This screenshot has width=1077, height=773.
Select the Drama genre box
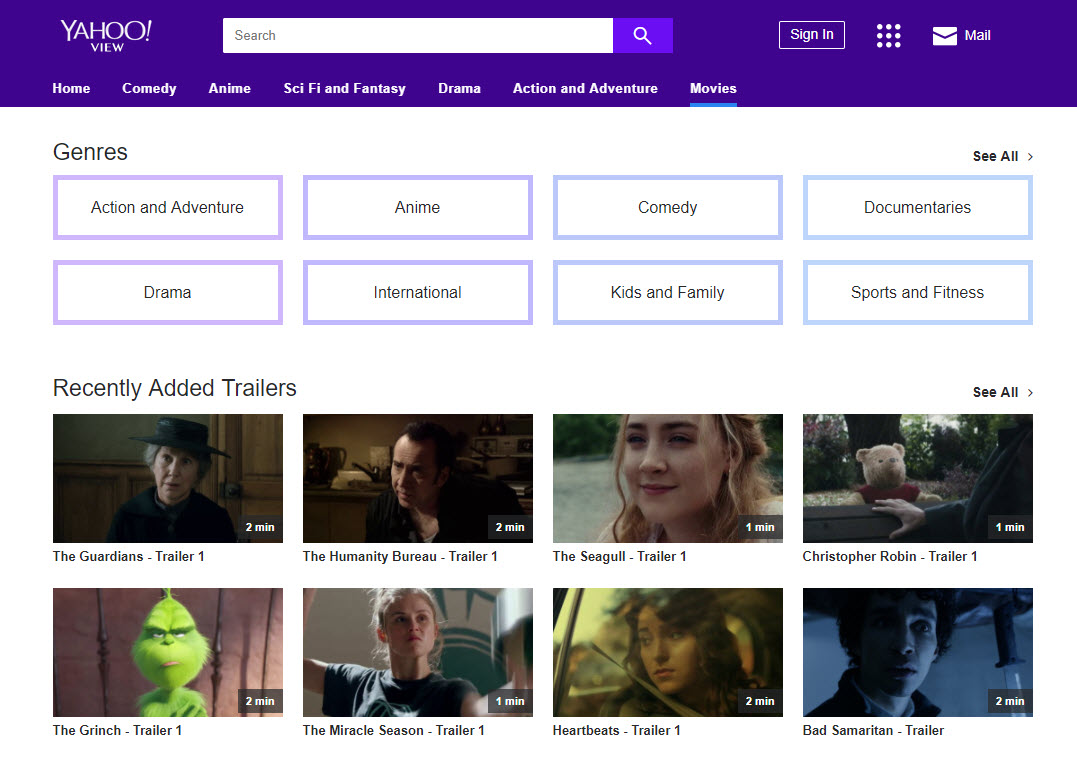(168, 292)
